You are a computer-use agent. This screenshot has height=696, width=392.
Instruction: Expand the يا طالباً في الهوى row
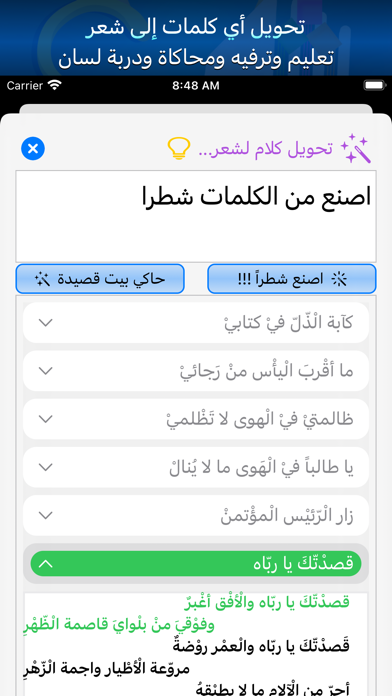196,467
